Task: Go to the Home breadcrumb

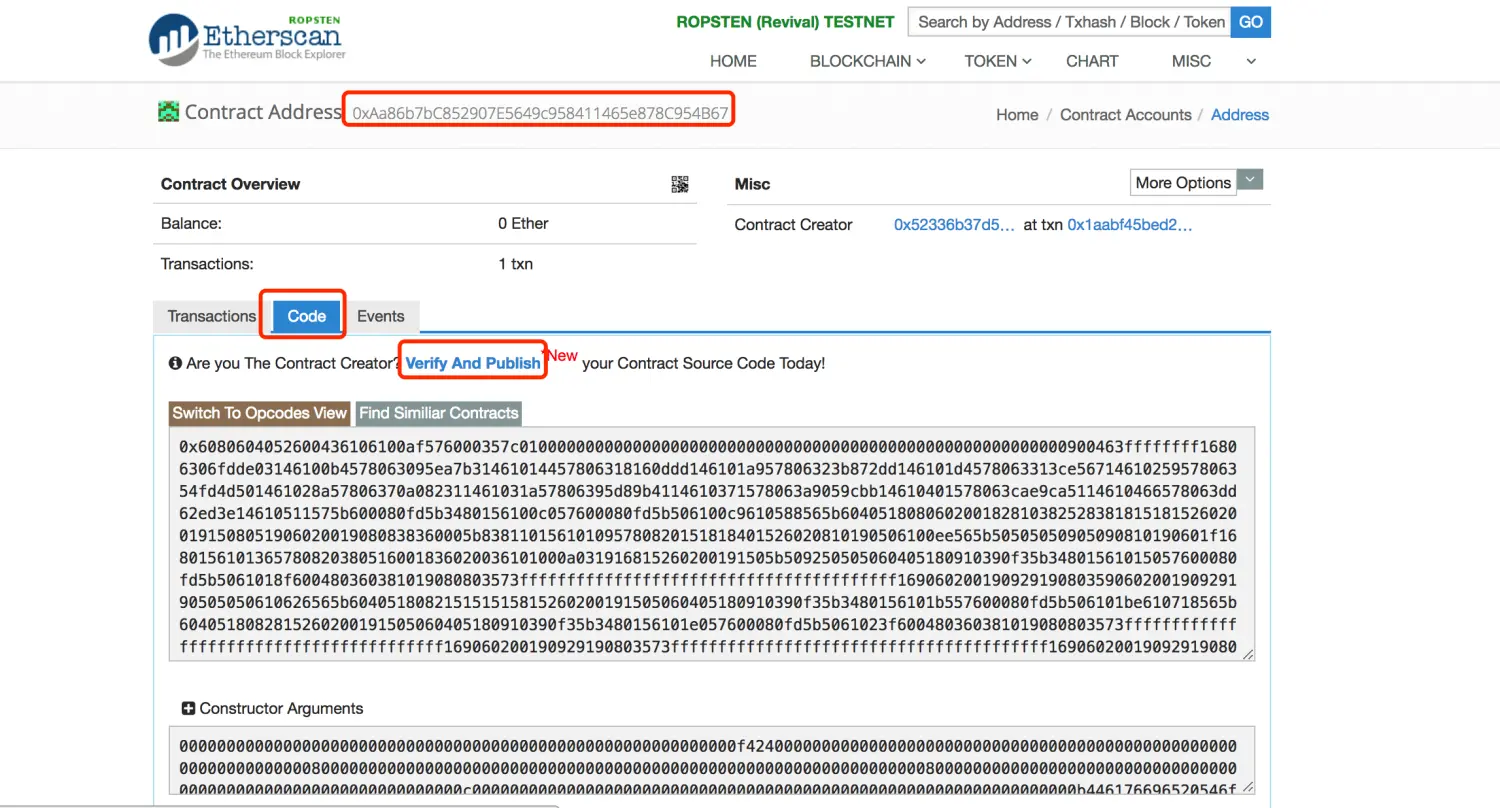Action: pyautogui.click(x=1017, y=115)
